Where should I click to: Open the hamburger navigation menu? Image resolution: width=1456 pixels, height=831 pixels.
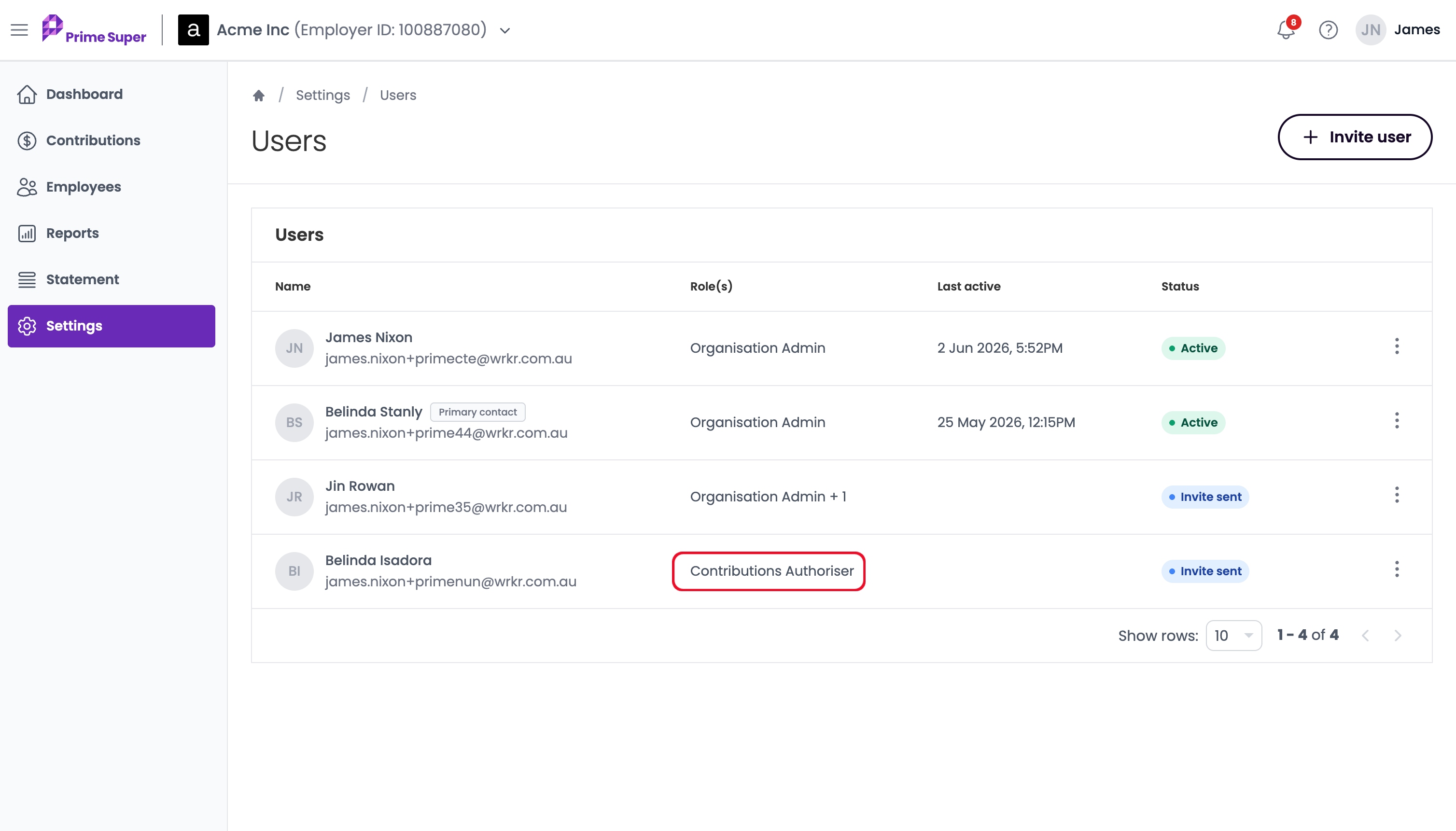[x=19, y=30]
